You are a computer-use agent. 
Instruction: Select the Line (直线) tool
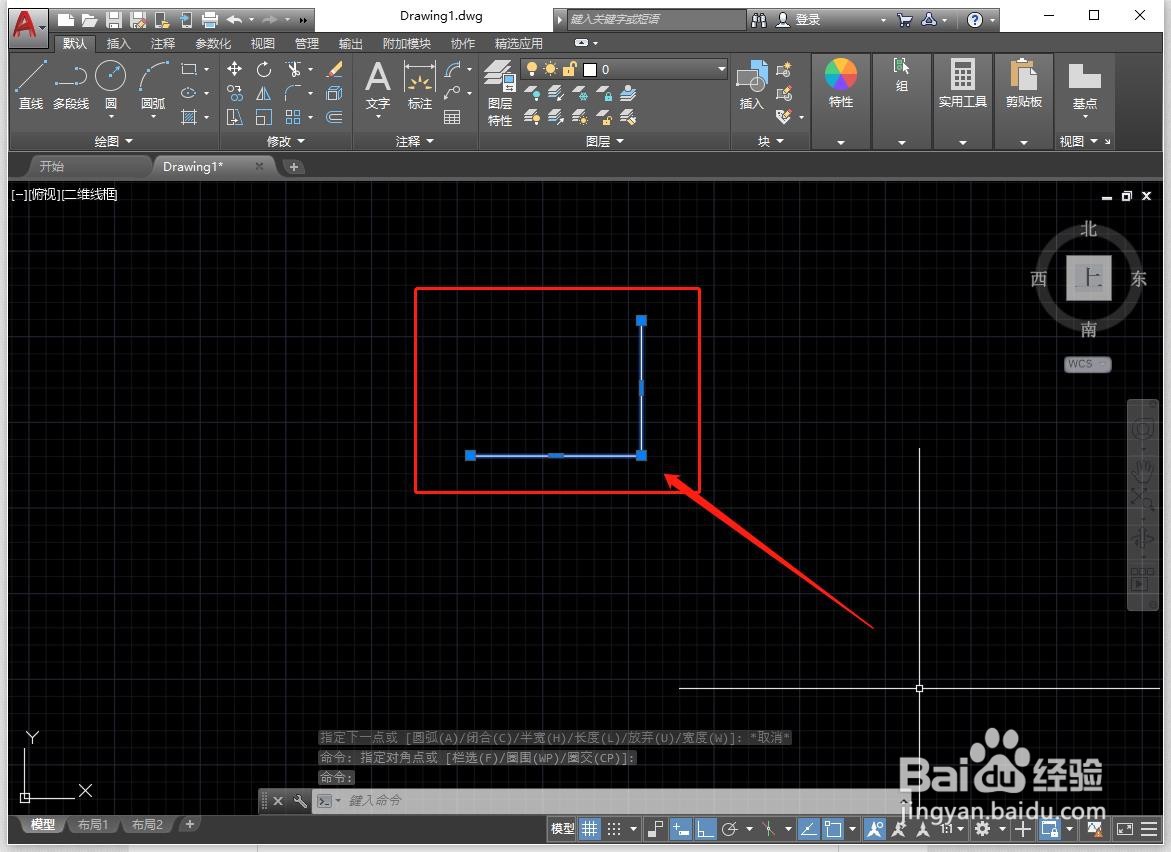point(31,84)
